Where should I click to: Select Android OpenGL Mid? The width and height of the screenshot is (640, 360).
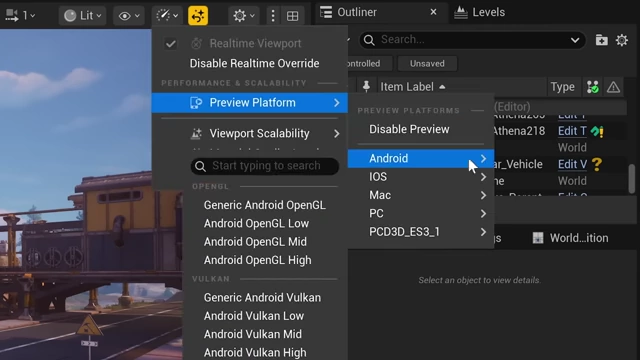[255, 242]
